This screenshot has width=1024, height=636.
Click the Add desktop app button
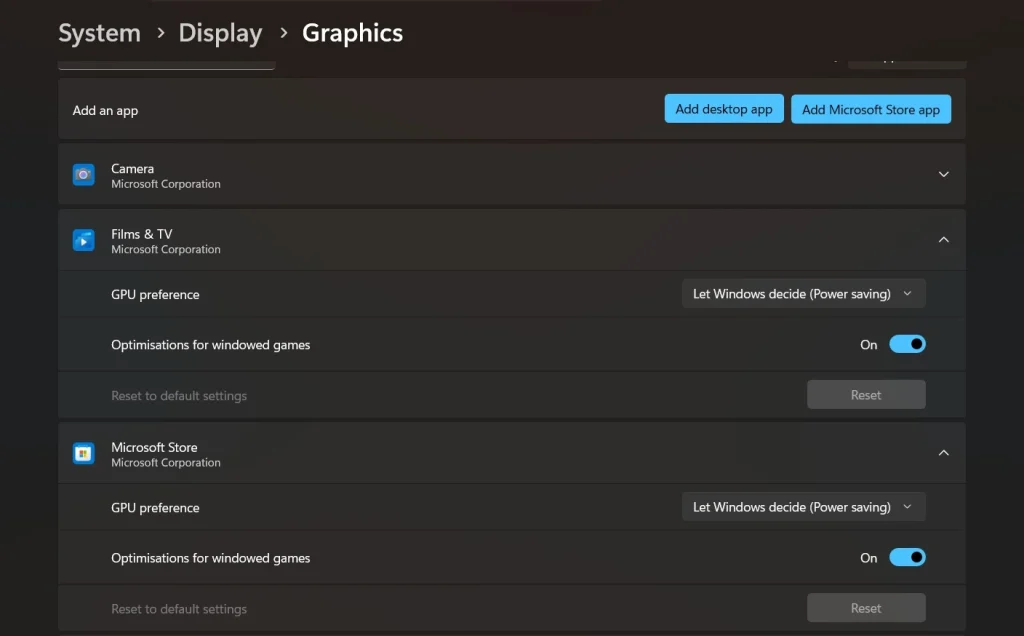pyautogui.click(x=723, y=108)
